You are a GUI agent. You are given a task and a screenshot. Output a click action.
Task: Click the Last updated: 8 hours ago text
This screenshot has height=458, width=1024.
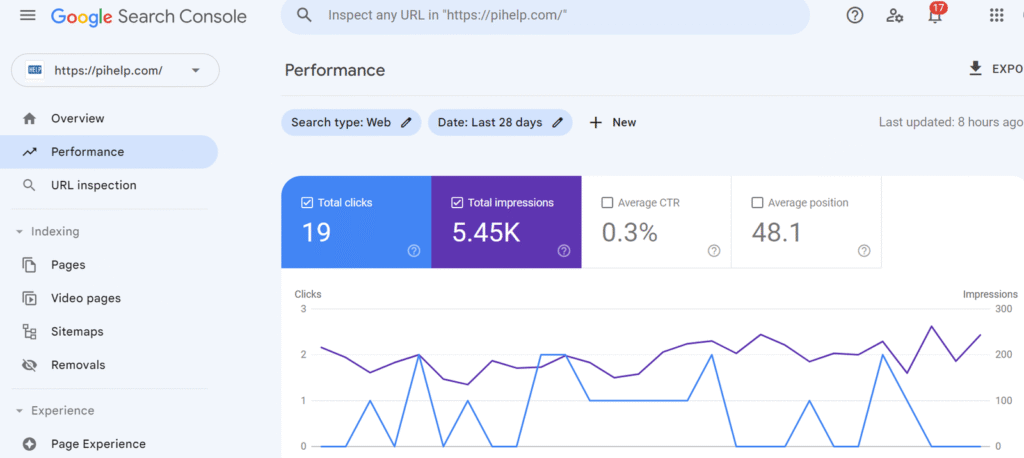[951, 122]
